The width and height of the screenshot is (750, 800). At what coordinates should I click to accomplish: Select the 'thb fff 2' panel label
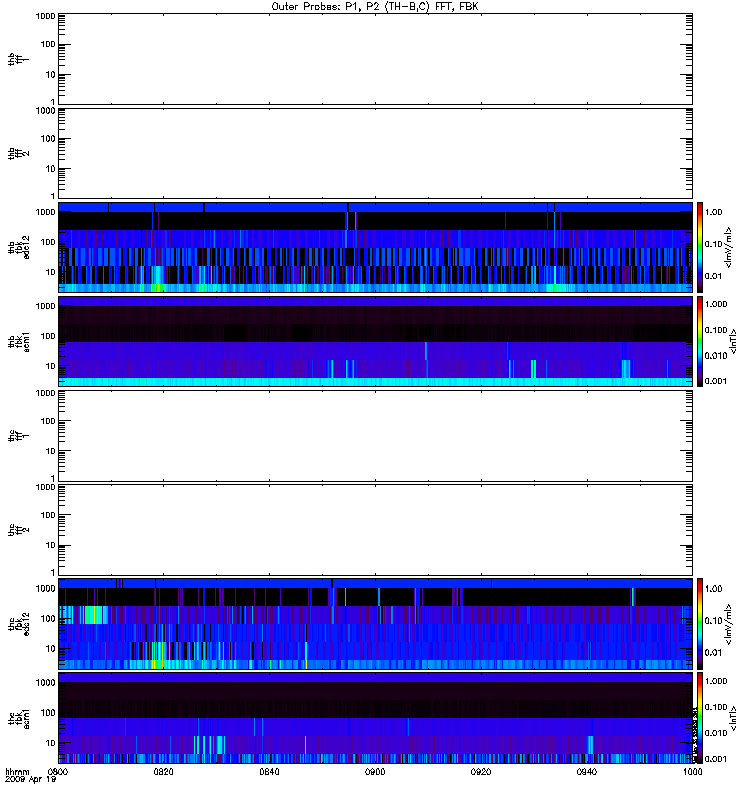click(x=18, y=153)
